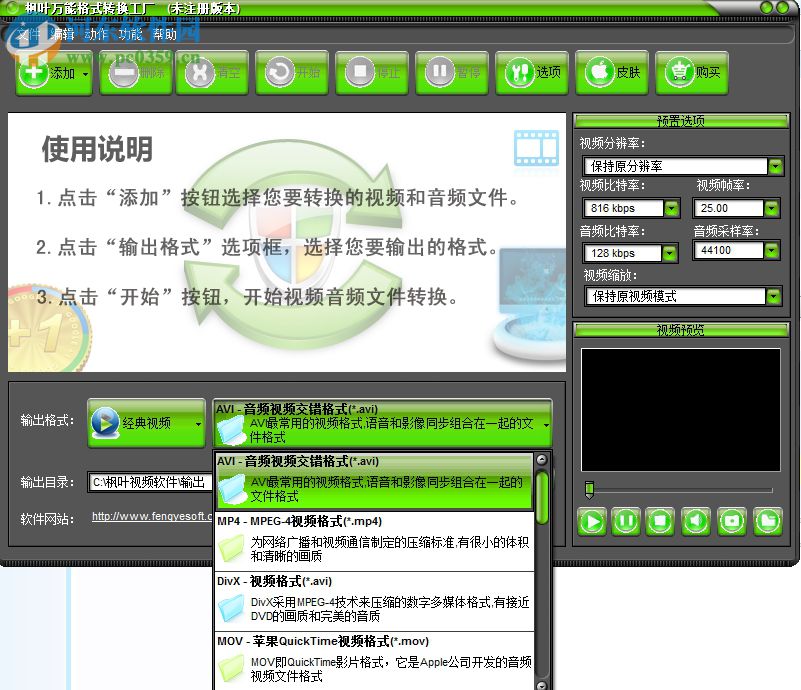Open the 音频采样率 sample rate dropdown

(774, 252)
